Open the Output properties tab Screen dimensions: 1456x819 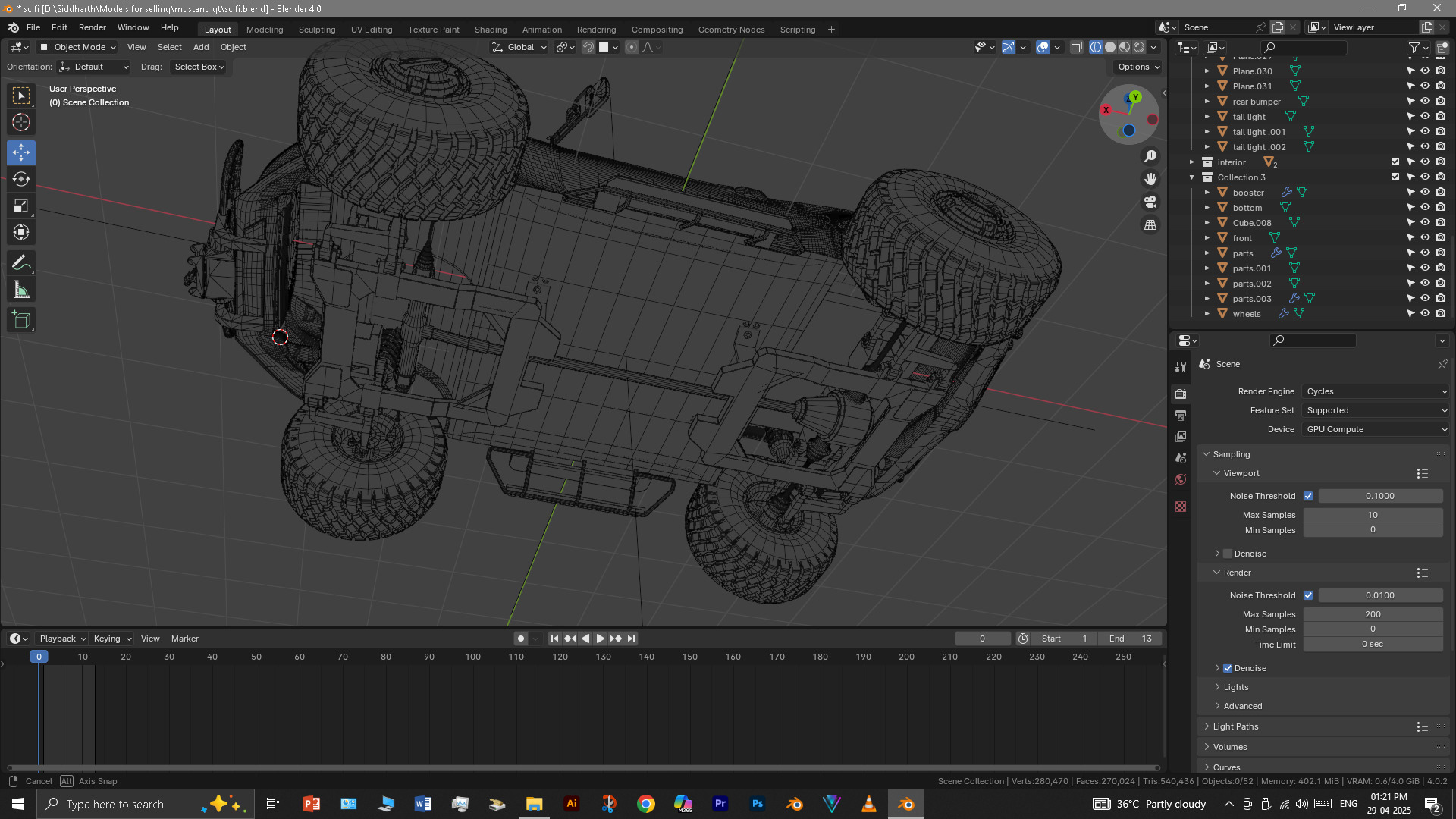(x=1181, y=415)
